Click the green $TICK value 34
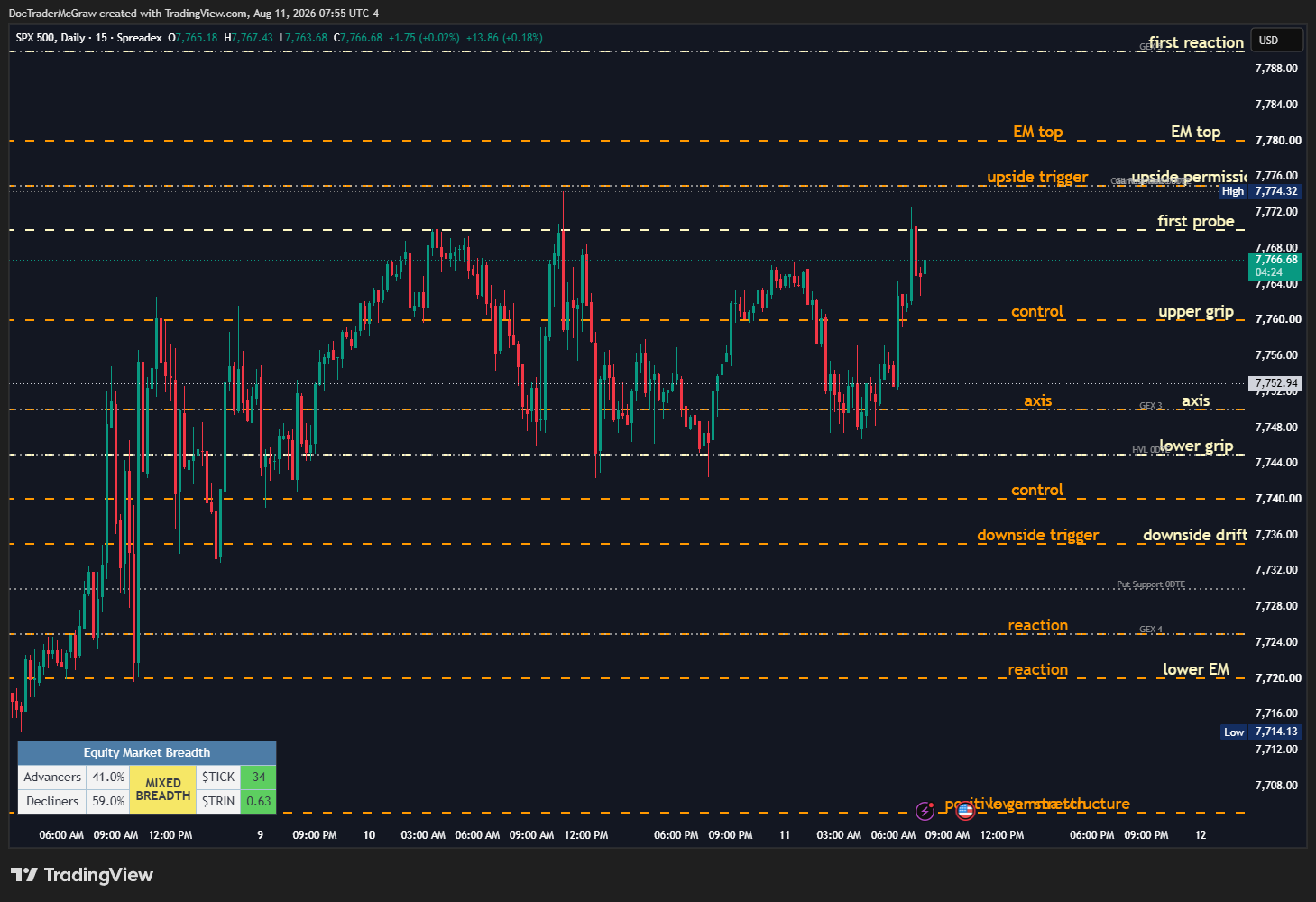1316x902 pixels. [x=259, y=777]
